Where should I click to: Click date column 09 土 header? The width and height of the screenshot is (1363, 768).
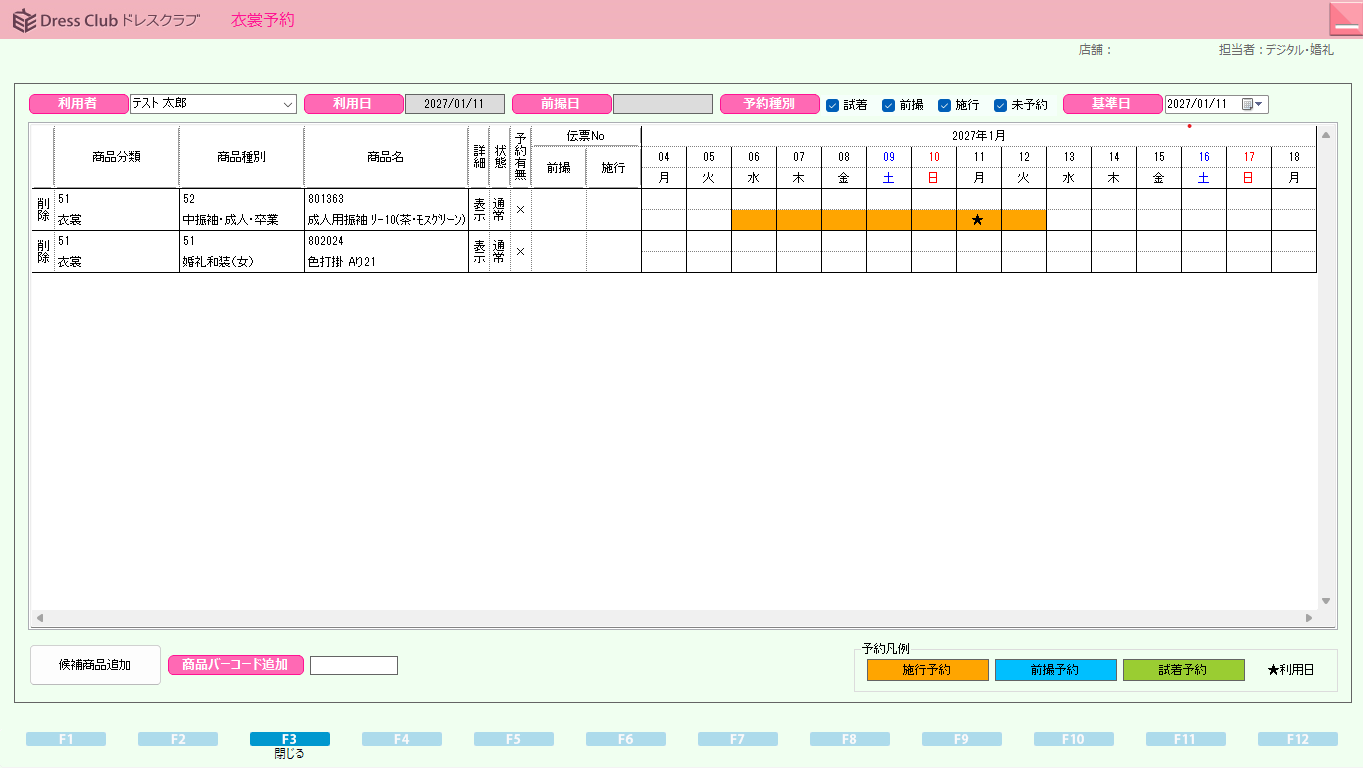click(x=889, y=167)
